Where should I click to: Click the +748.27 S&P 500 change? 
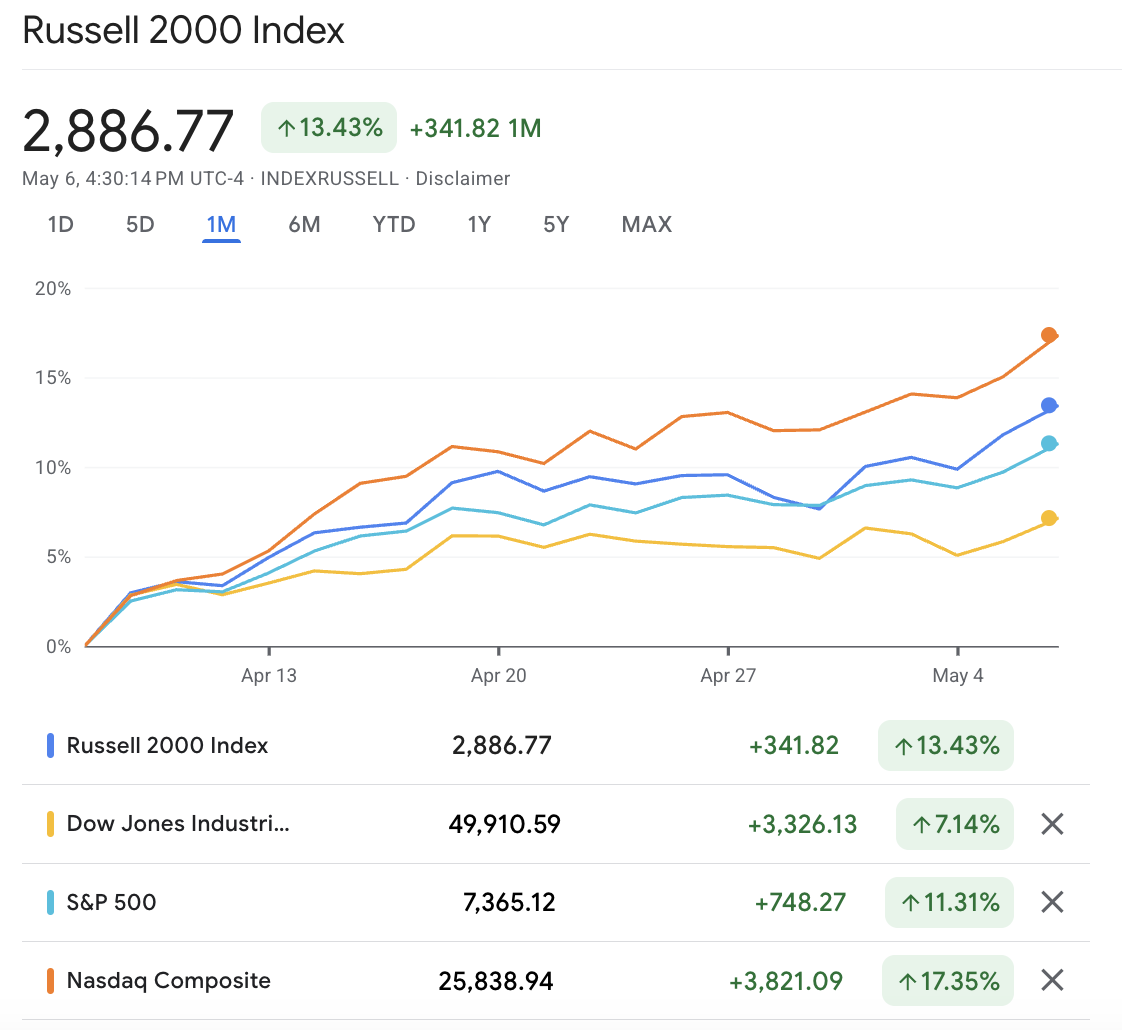[800, 902]
